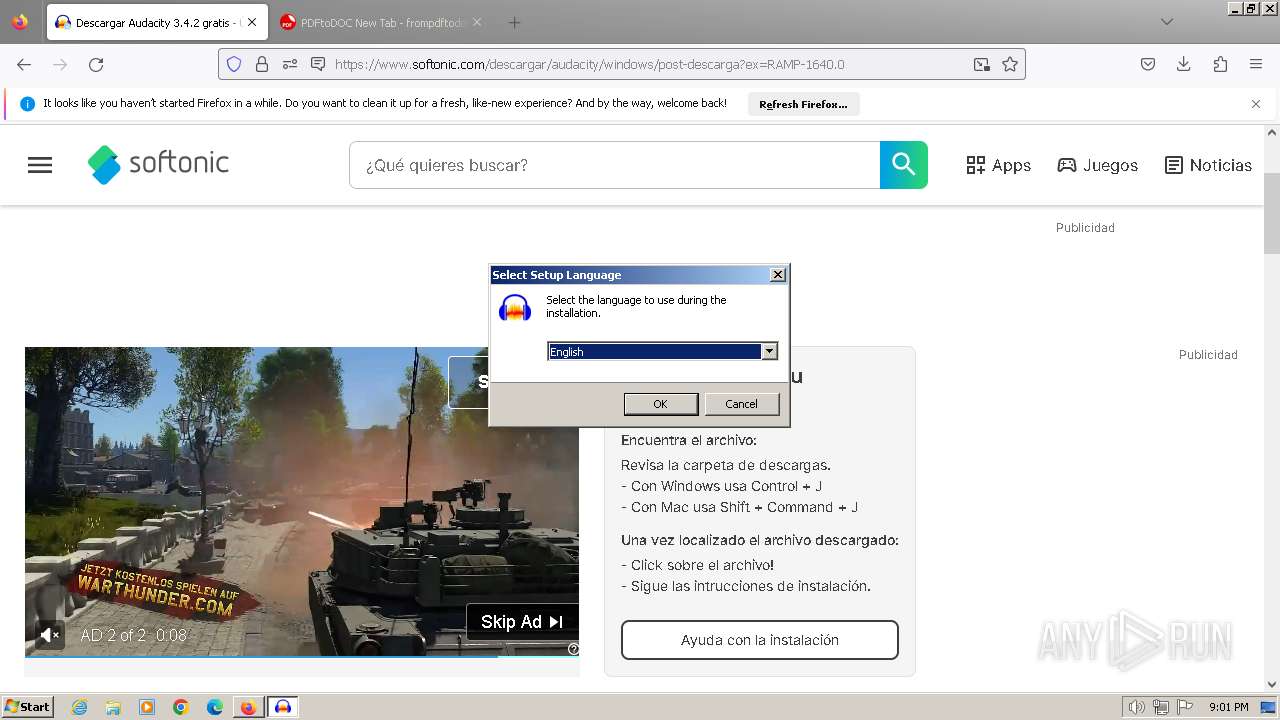1280x720 pixels.
Task: Open the list all tabs chevron
Action: click(1166, 22)
